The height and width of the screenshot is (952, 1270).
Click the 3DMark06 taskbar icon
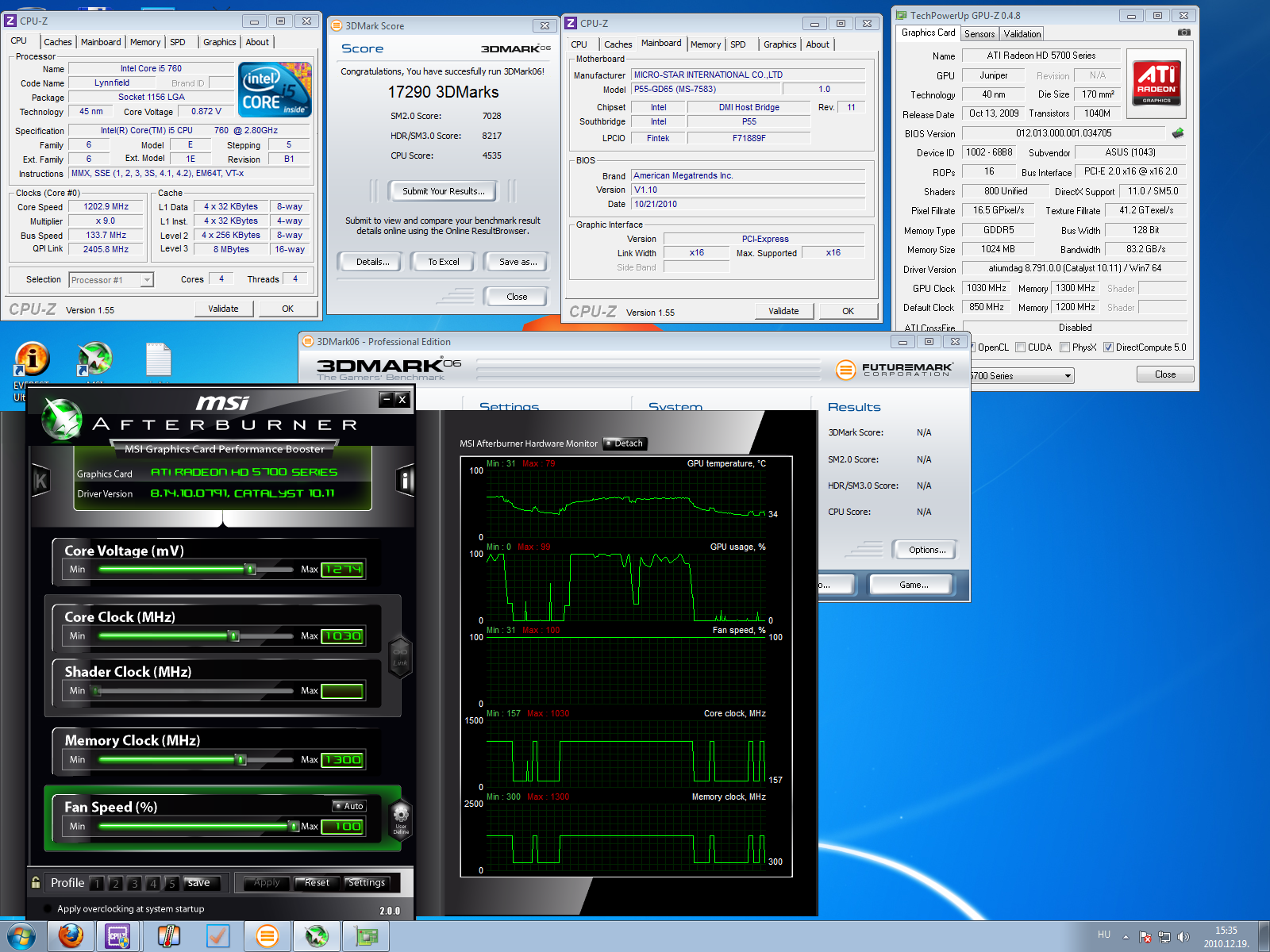(x=267, y=936)
